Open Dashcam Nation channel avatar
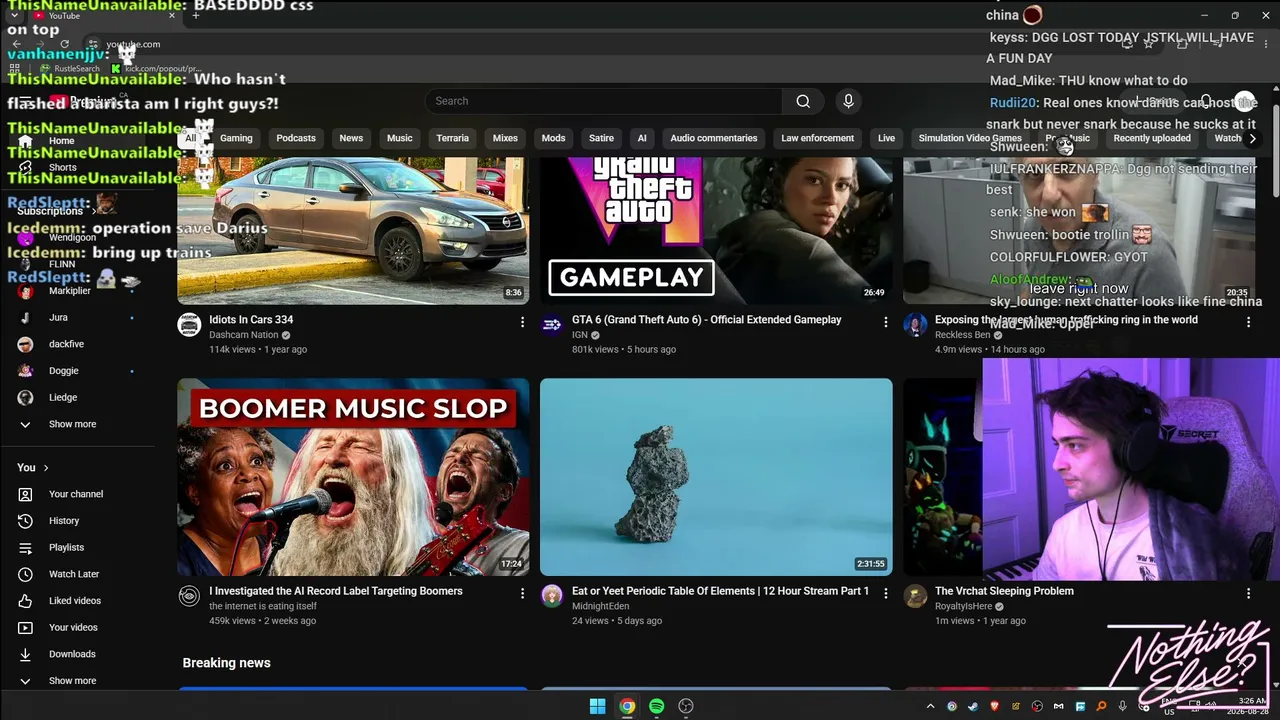1280x720 pixels. coord(189,324)
